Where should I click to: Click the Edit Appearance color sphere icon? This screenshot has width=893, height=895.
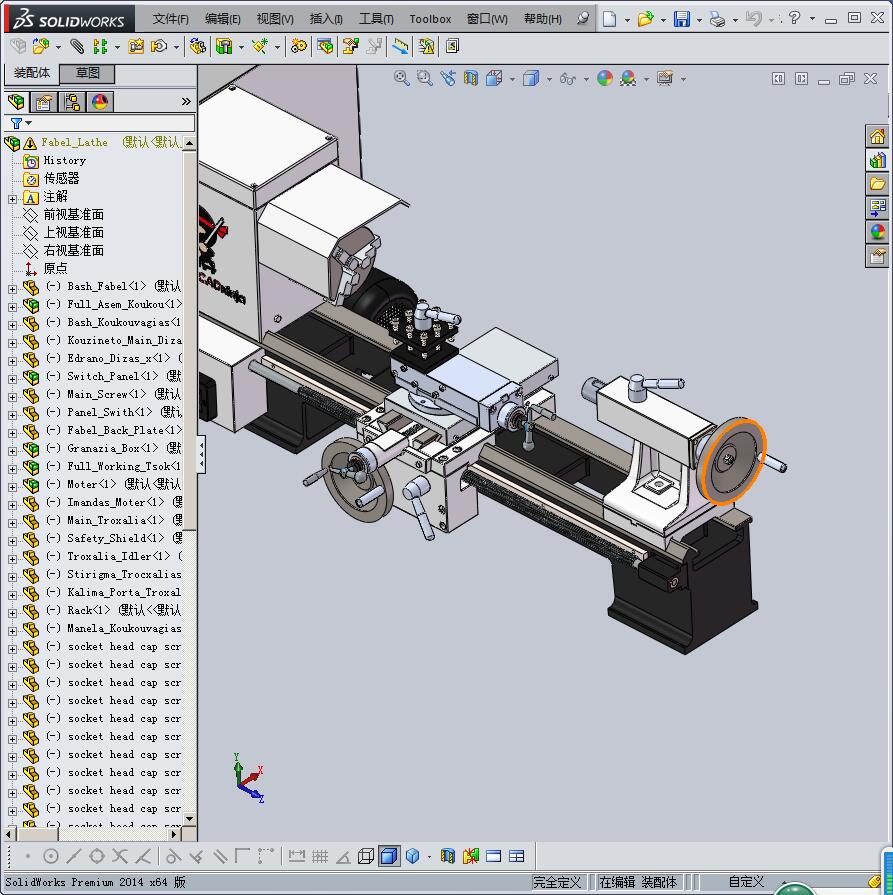point(604,78)
